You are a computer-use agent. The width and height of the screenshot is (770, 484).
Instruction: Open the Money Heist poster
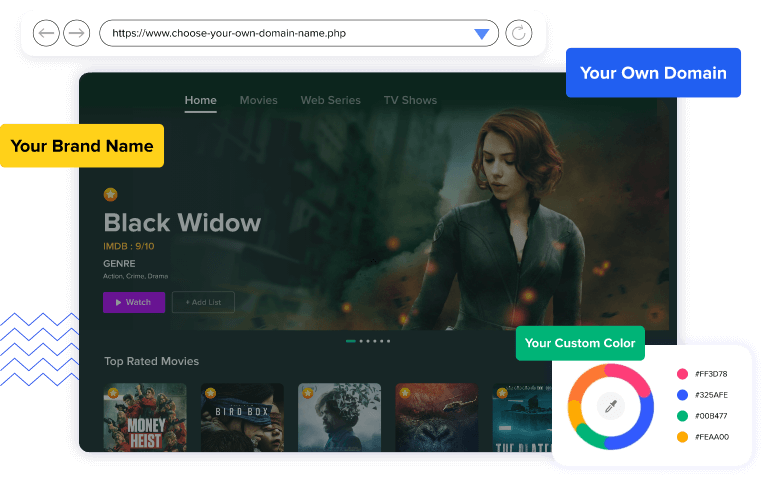point(145,417)
